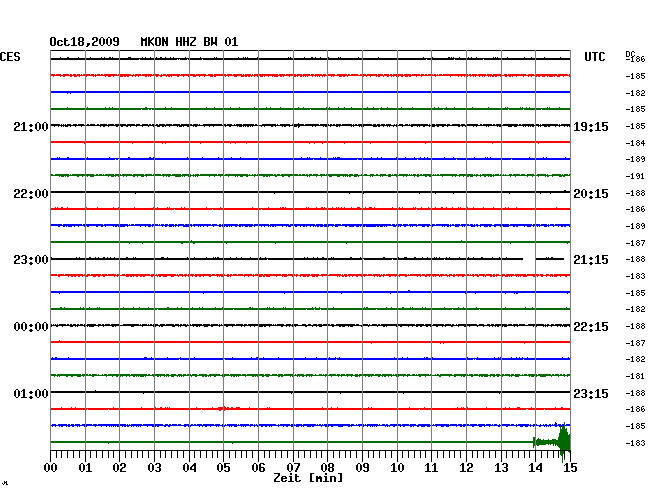Click the UTC time zone label

594,57
